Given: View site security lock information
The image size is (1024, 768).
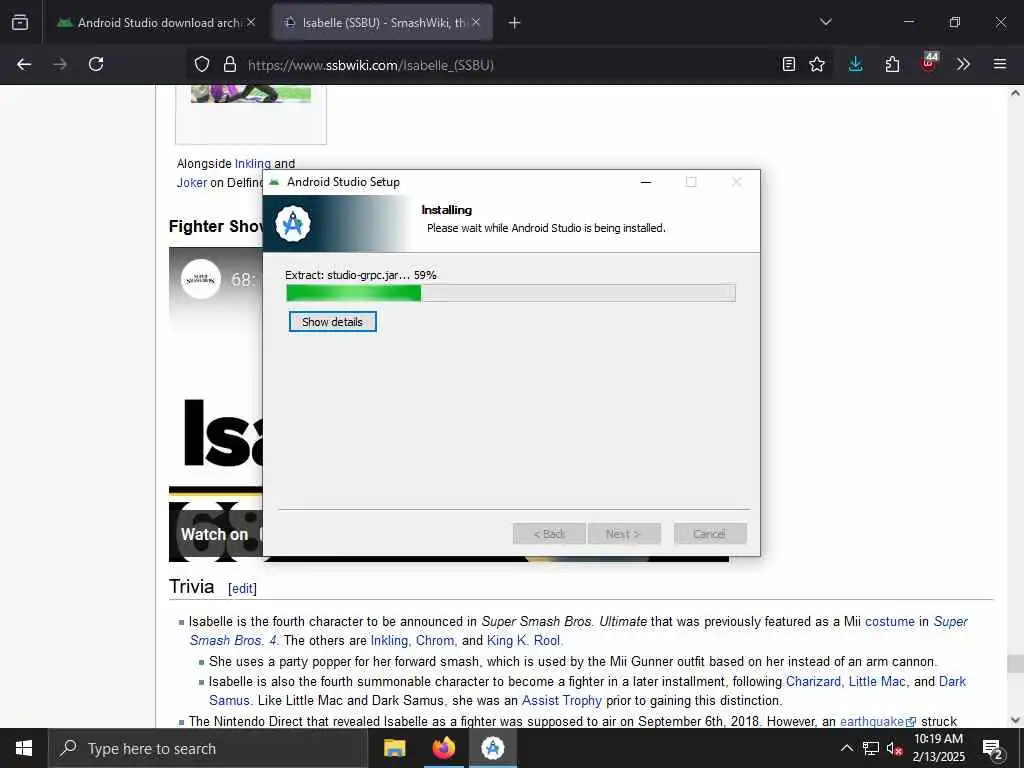Looking at the screenshot, I should point(229,64).
